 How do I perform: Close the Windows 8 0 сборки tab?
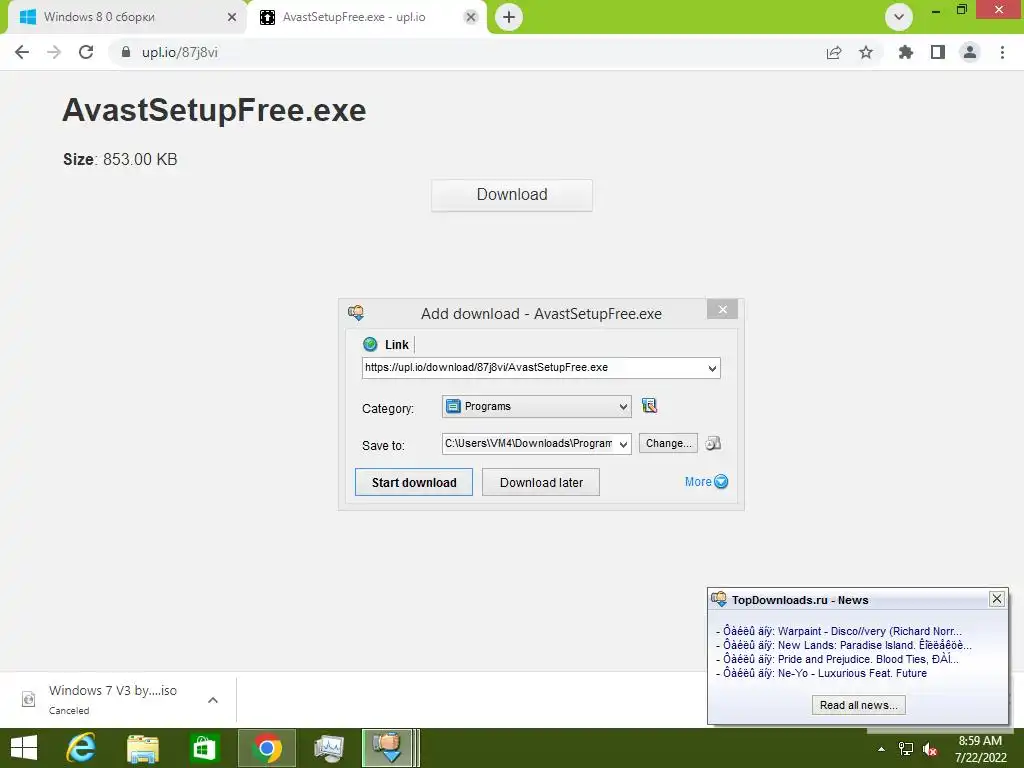click(x=231, y=17)
